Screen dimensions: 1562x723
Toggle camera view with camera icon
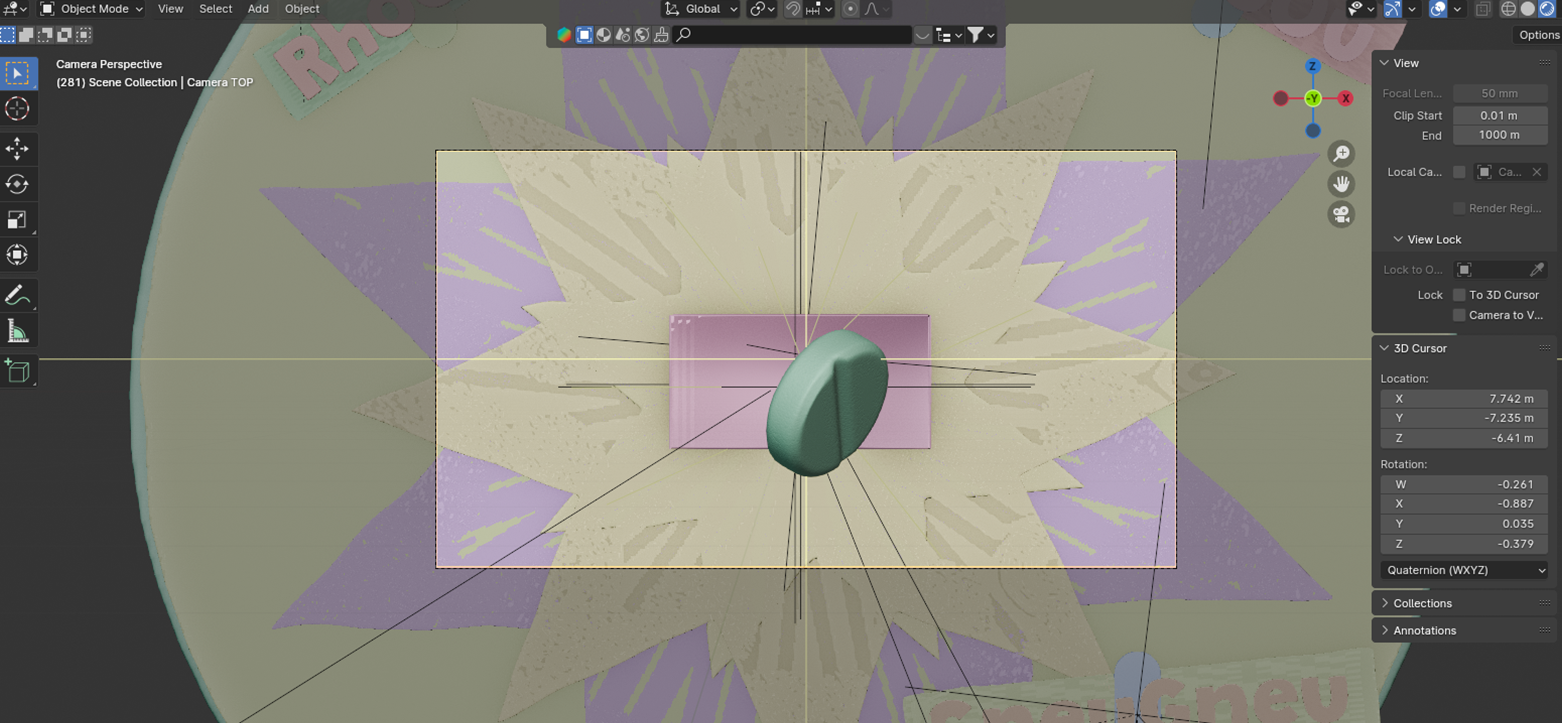tap(1341, 214)
